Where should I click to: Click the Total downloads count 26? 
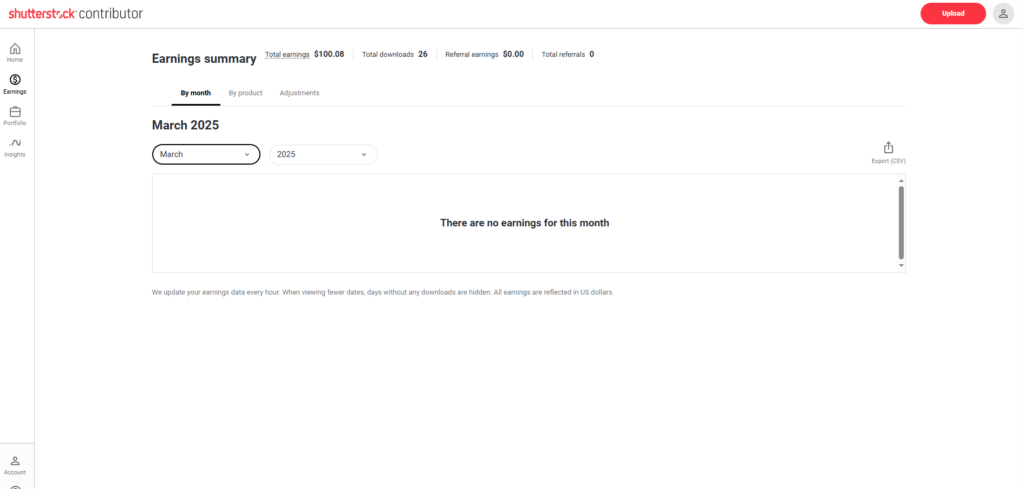423,54
